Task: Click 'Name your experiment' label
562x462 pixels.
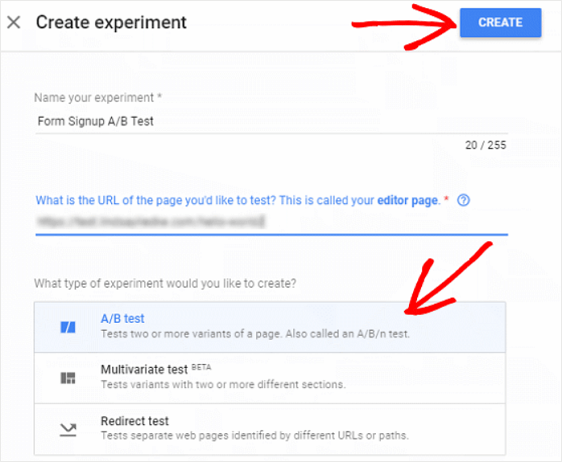Action: tap(94, 97)
